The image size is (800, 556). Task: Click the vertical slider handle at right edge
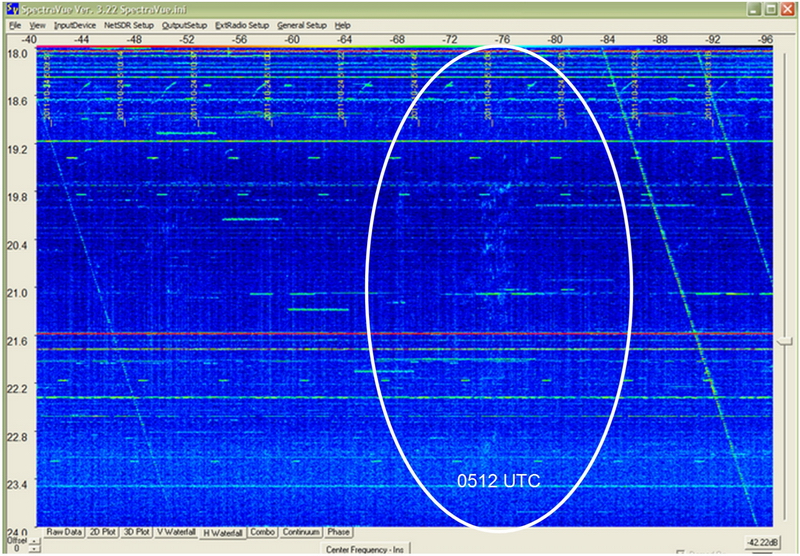point(785,341)
